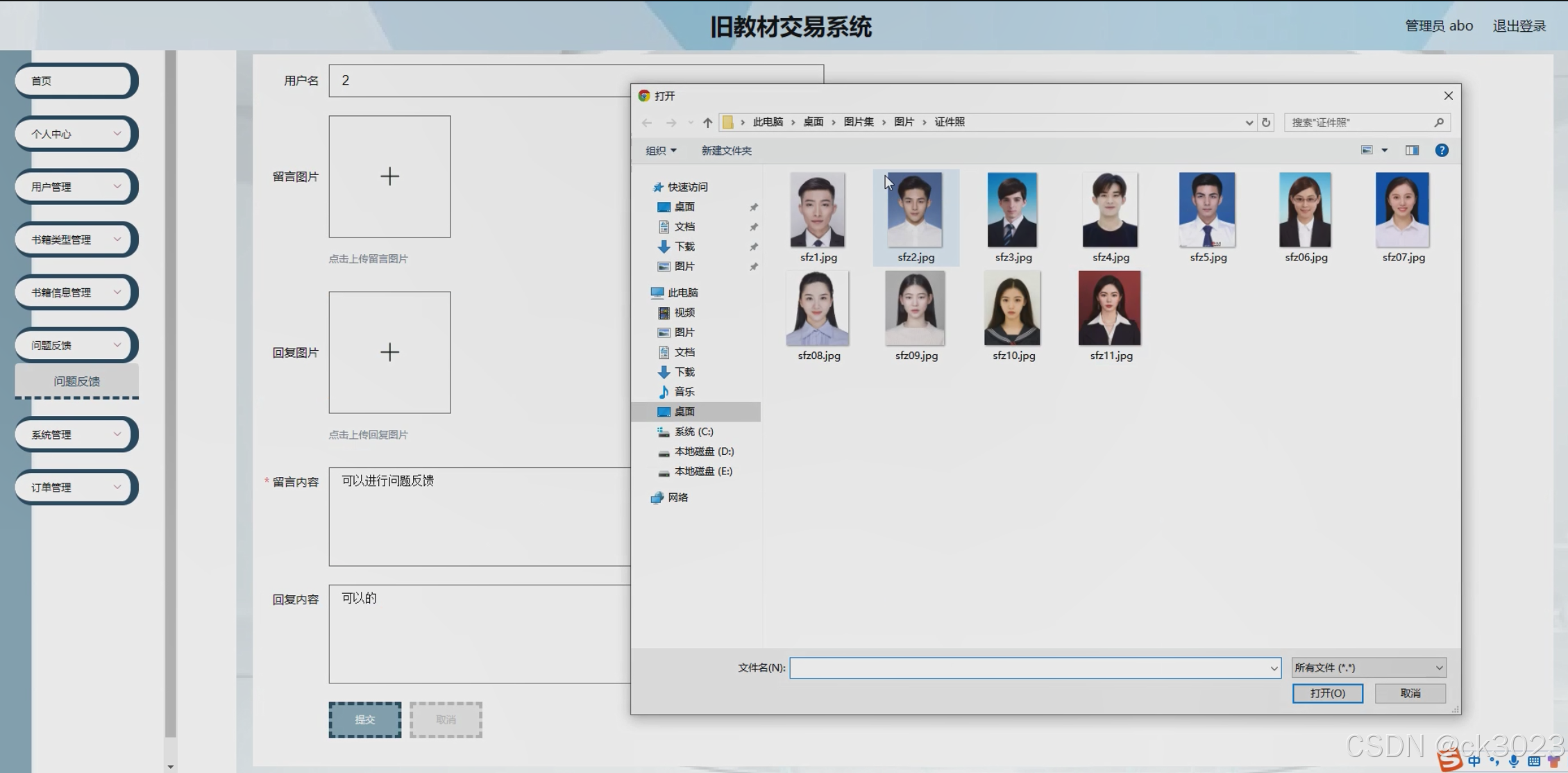Viewport: 1568px width, 773px height.
Task: Open the change view dropdown arrow
Action: (1384, 150)
